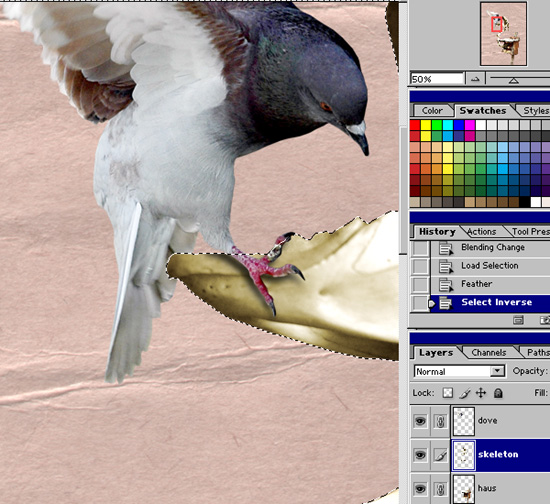Click the 50% zoom input field
The width and height of the screenshot is (550, 504).
[437, 79]
